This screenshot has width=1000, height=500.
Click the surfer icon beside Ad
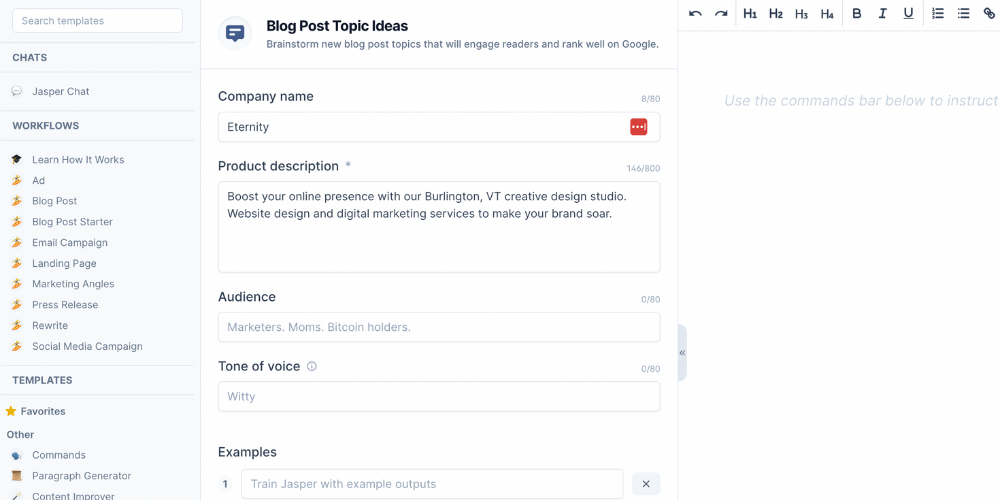click(x=17, y=180)
